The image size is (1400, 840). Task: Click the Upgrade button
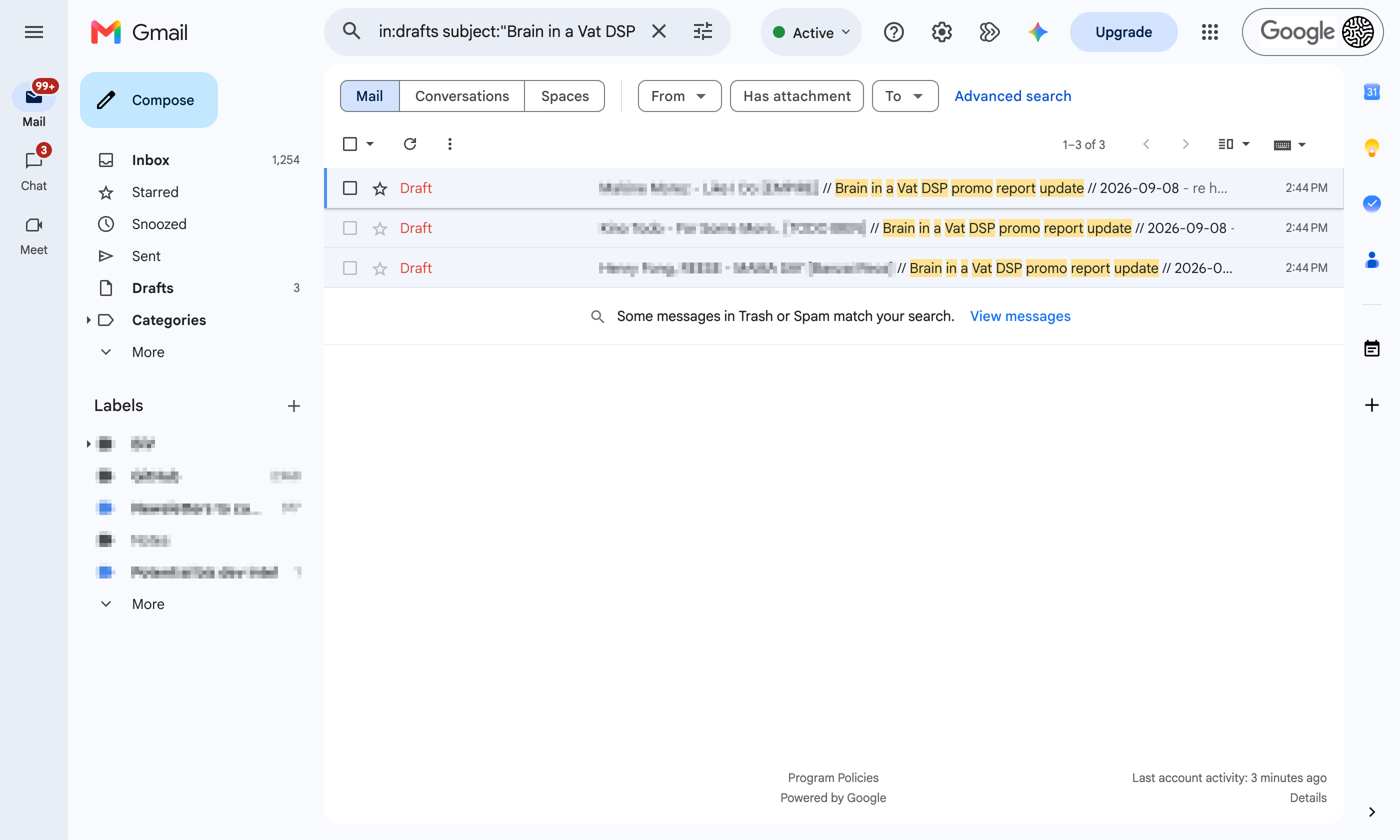(x=1123, y=32)
